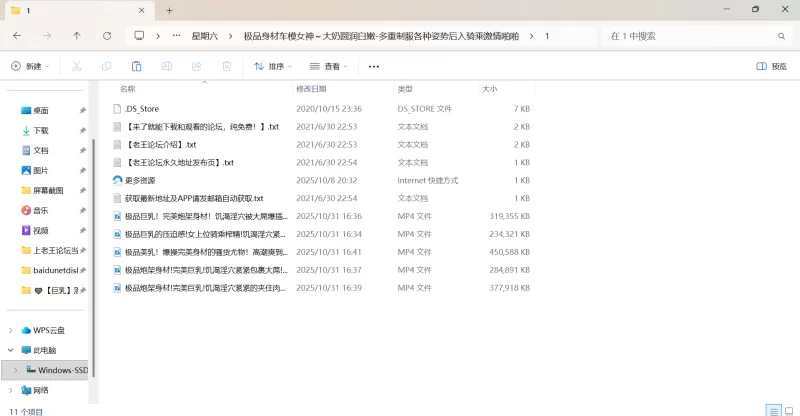
Task: Open the 更多资源 internet shortcut
Action: pos(140,180)
